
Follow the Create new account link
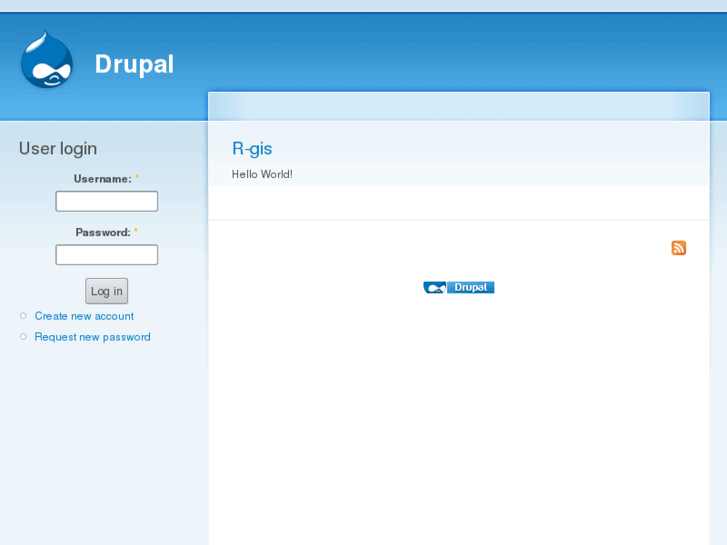pyautogui.click(x=84, y=316)
